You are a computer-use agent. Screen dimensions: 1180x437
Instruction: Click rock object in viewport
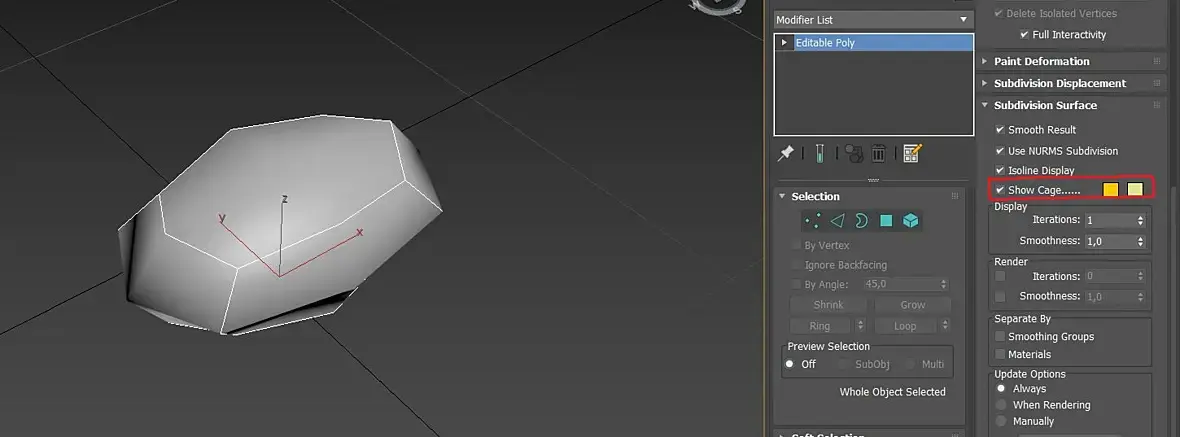[278, 226]
